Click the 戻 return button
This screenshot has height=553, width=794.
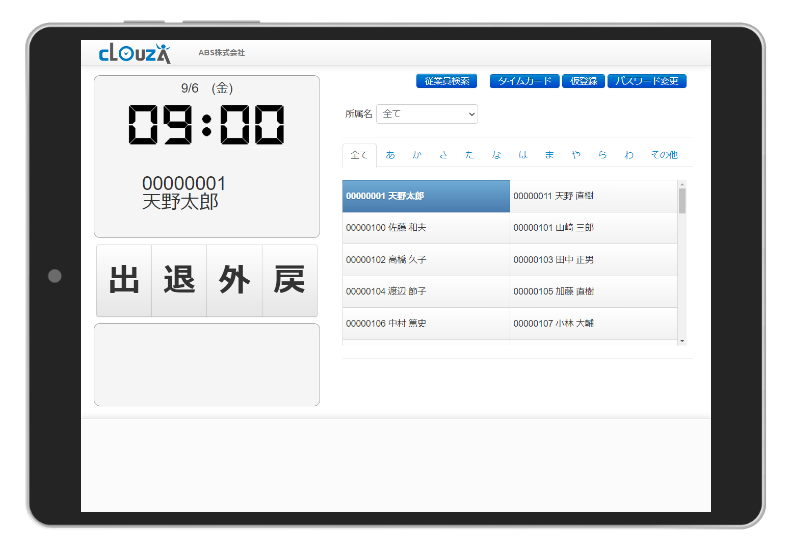point(290,281)
